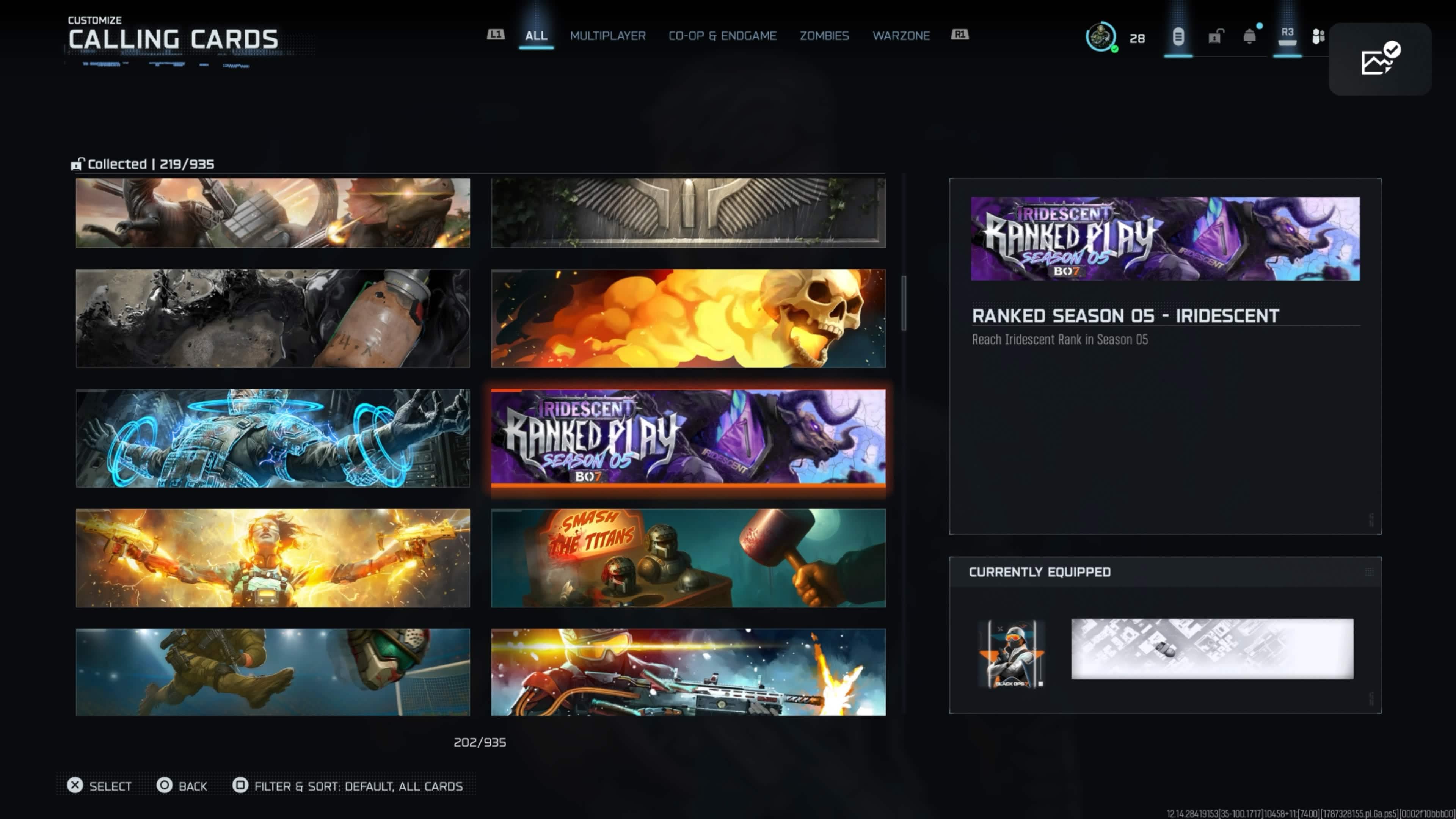Click the RANKED SEASON 05 - IRIDESCENT title

point(1125,315)
